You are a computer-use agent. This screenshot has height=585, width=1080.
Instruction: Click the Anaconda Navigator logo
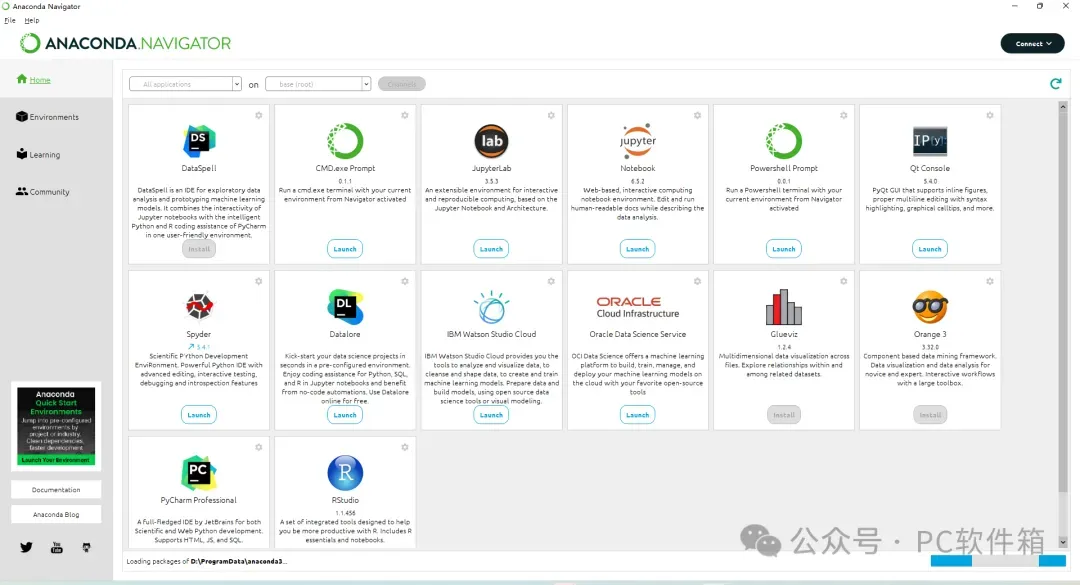125,43
